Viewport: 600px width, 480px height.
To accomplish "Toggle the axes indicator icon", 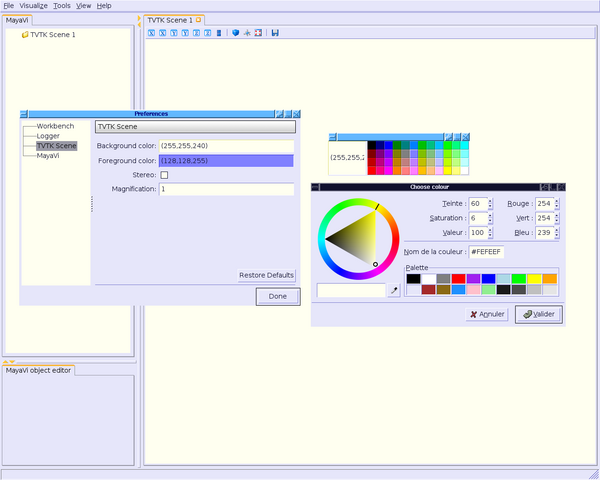I will point(247,33).
